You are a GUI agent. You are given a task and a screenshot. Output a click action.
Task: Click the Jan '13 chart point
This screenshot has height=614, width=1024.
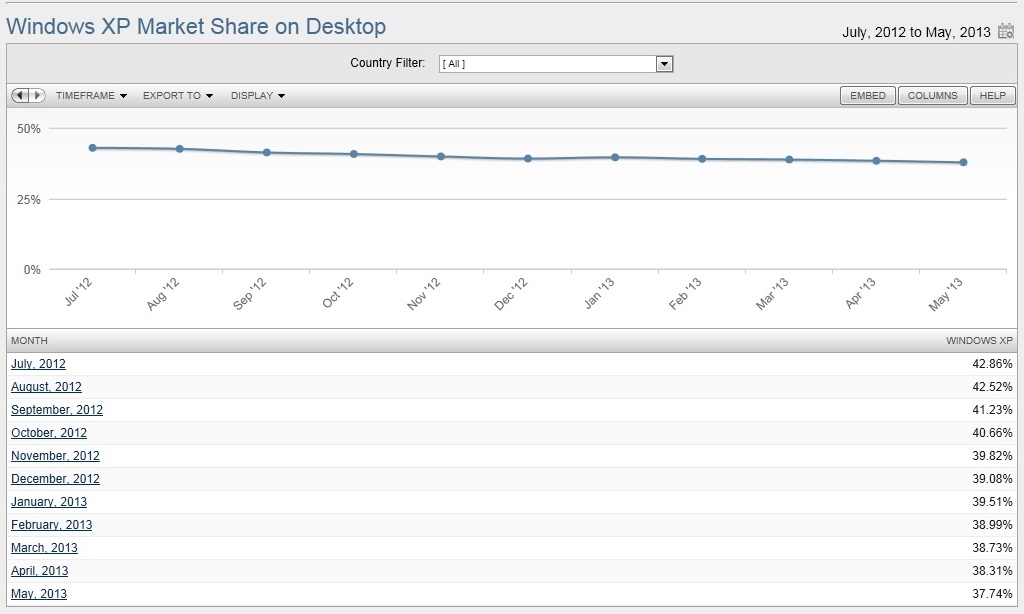[x=615, y=157]
